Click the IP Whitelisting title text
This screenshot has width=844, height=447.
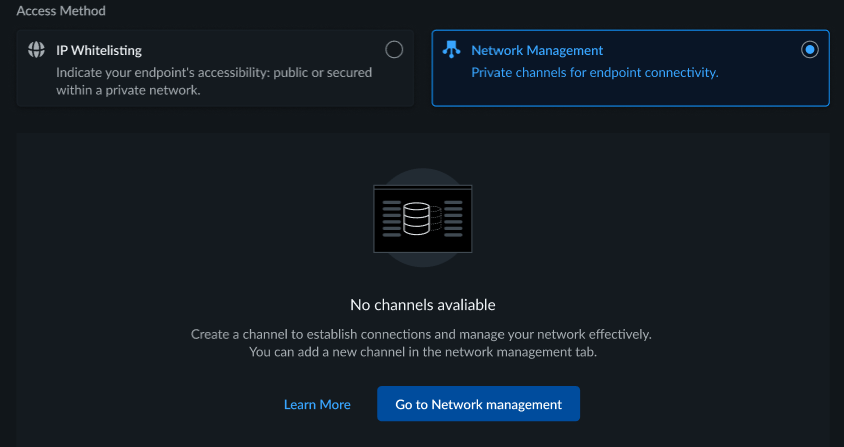[x=99, y=50]
